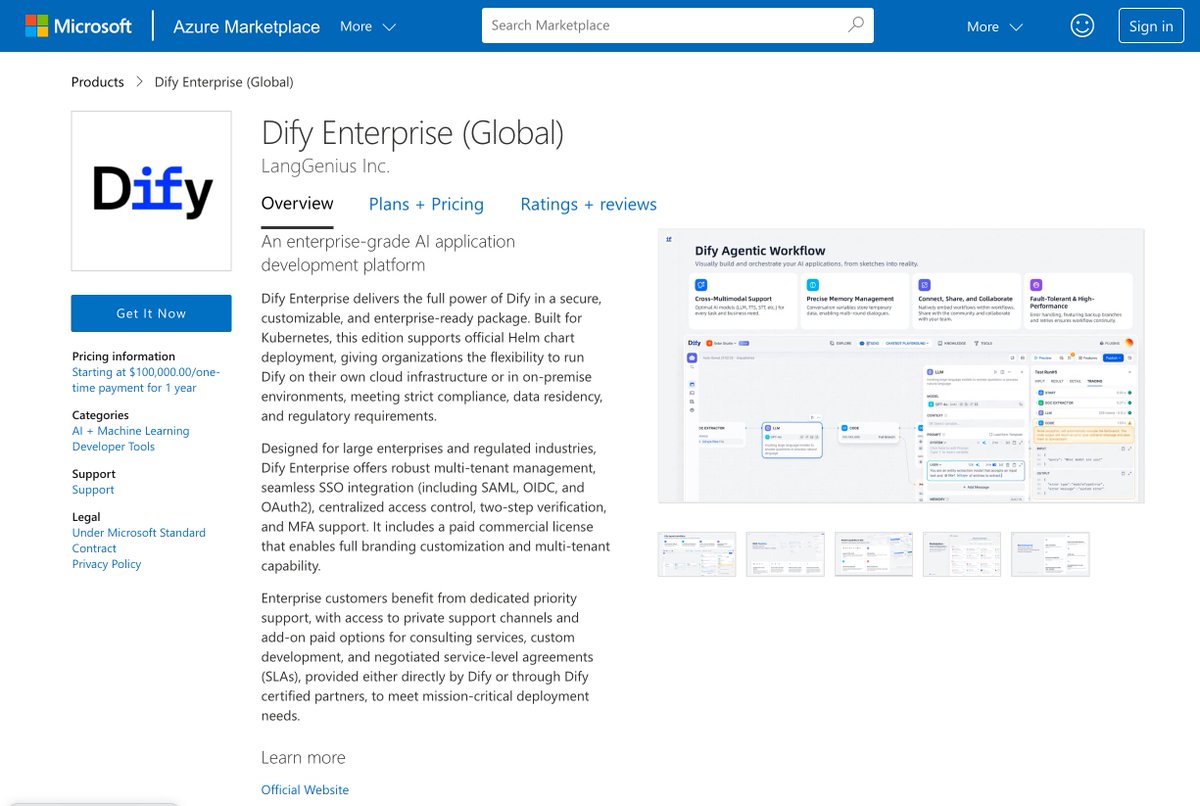Click the magnifying glass search icon
Image resolution: width=1200 pixels, height=806 pixels.
[x=856, y=25]
